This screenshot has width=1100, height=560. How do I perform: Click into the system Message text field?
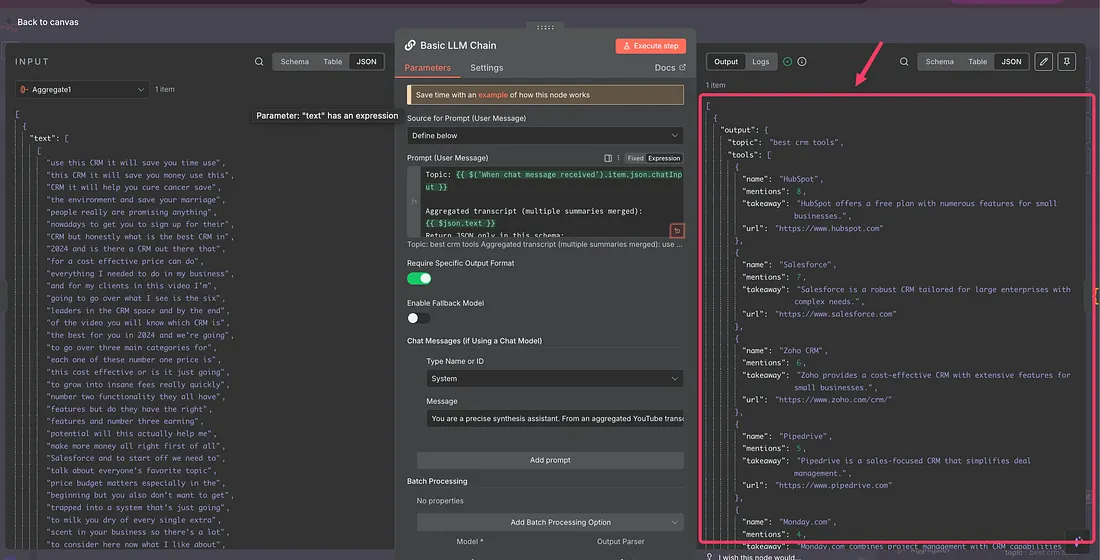[x=555, y=419]
